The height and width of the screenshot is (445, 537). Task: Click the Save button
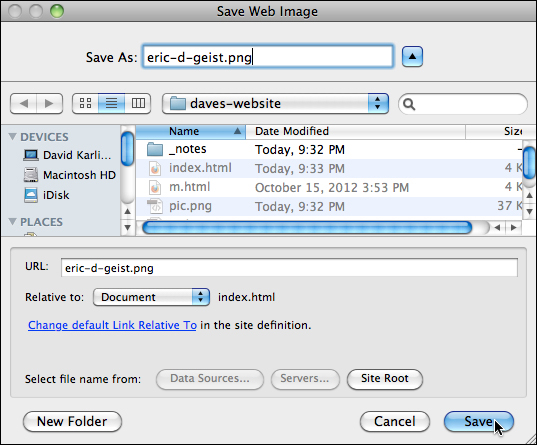(x=479, y=421)
